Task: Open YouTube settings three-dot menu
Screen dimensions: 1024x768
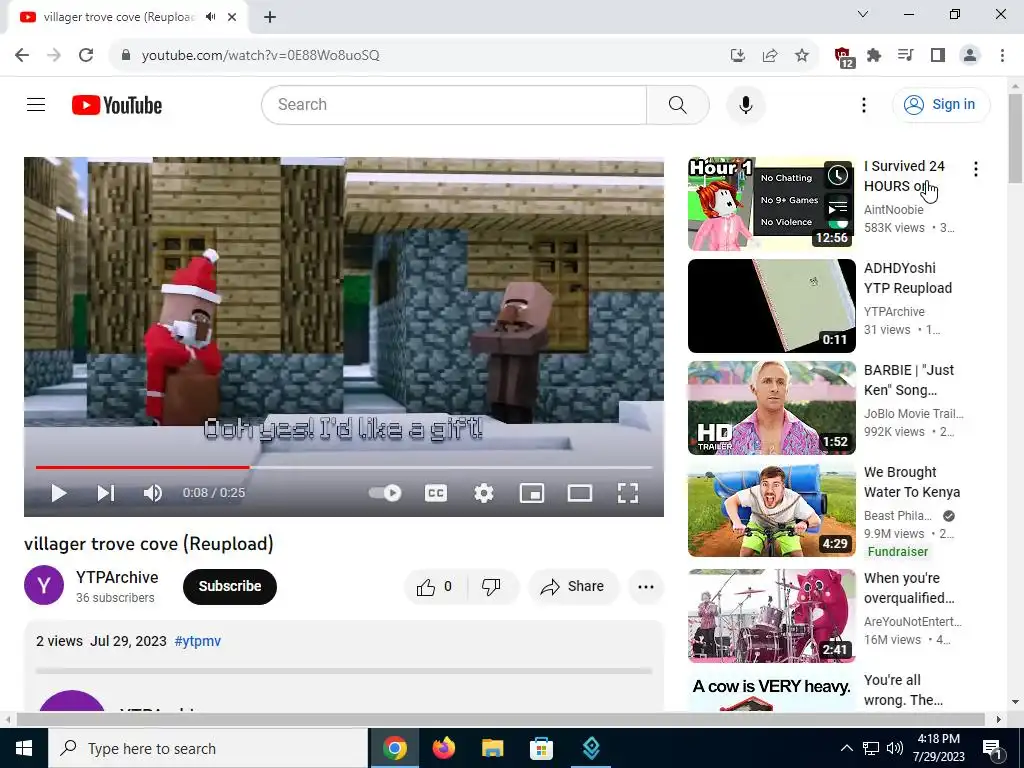Action: pyautogui.click(x=864, y=105)
